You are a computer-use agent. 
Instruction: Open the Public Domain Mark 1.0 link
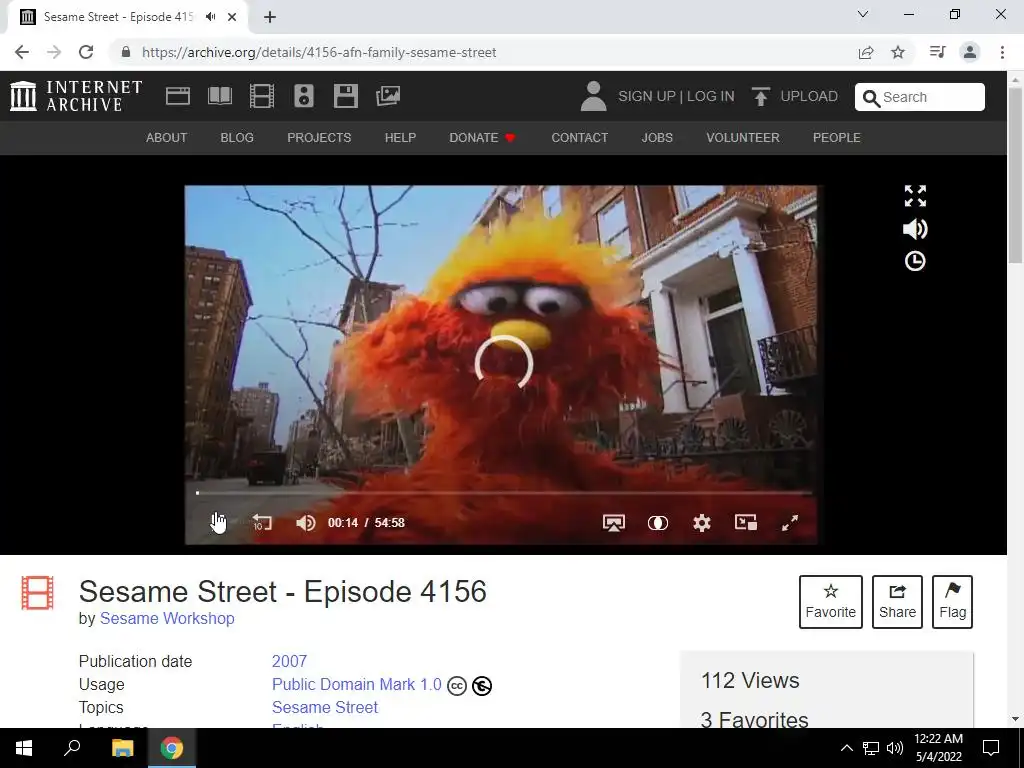coord(357,684)
